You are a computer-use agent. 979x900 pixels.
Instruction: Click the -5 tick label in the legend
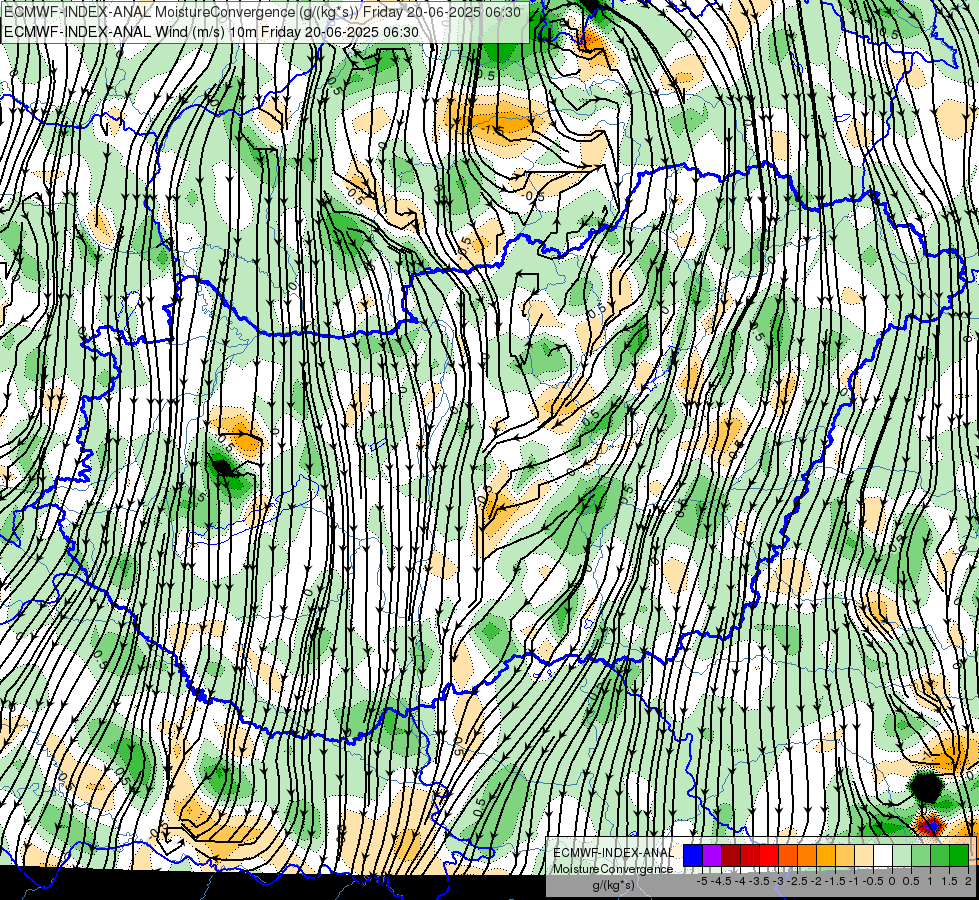702,881
